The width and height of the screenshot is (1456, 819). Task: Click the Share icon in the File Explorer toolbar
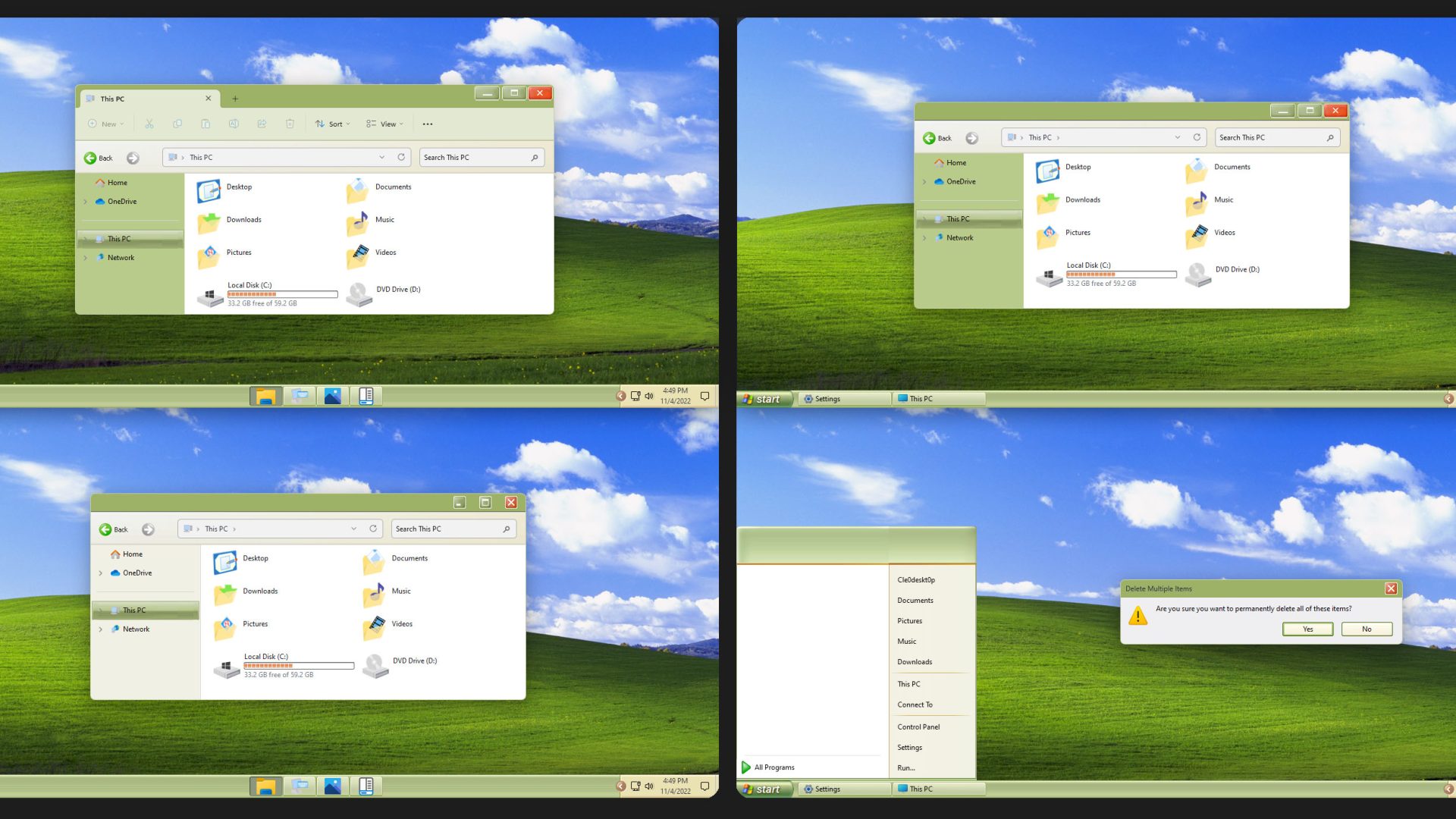pos(262,123)
